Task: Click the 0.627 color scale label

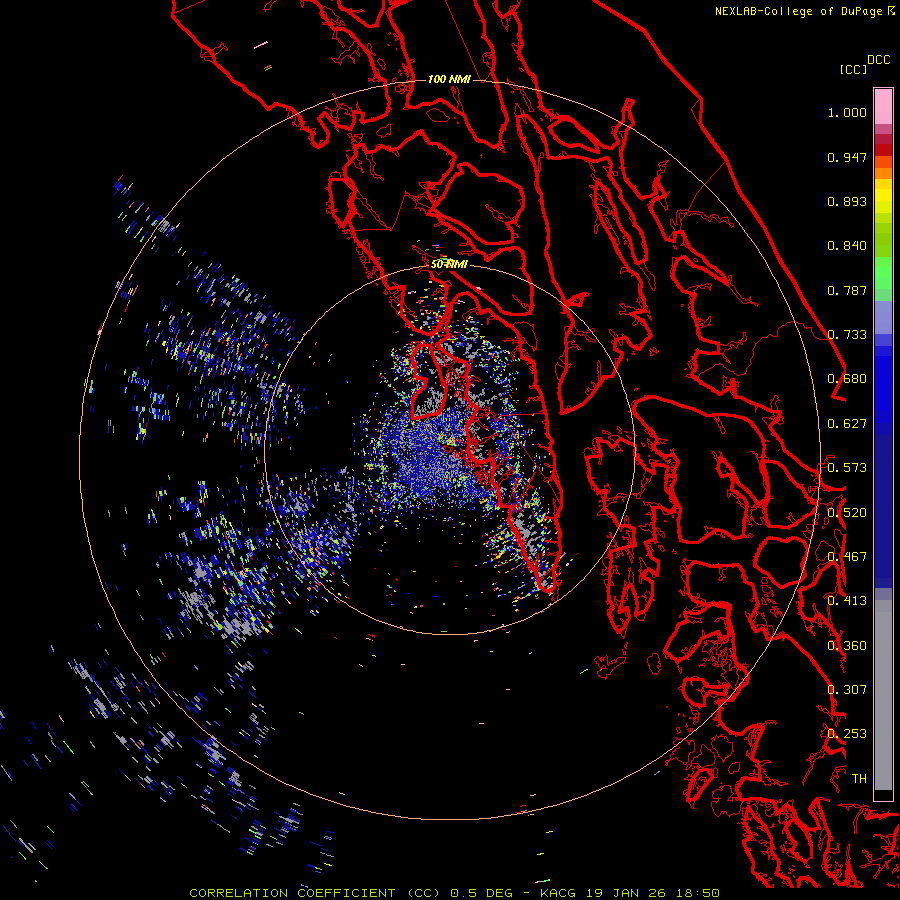Action: pos(847,424)
